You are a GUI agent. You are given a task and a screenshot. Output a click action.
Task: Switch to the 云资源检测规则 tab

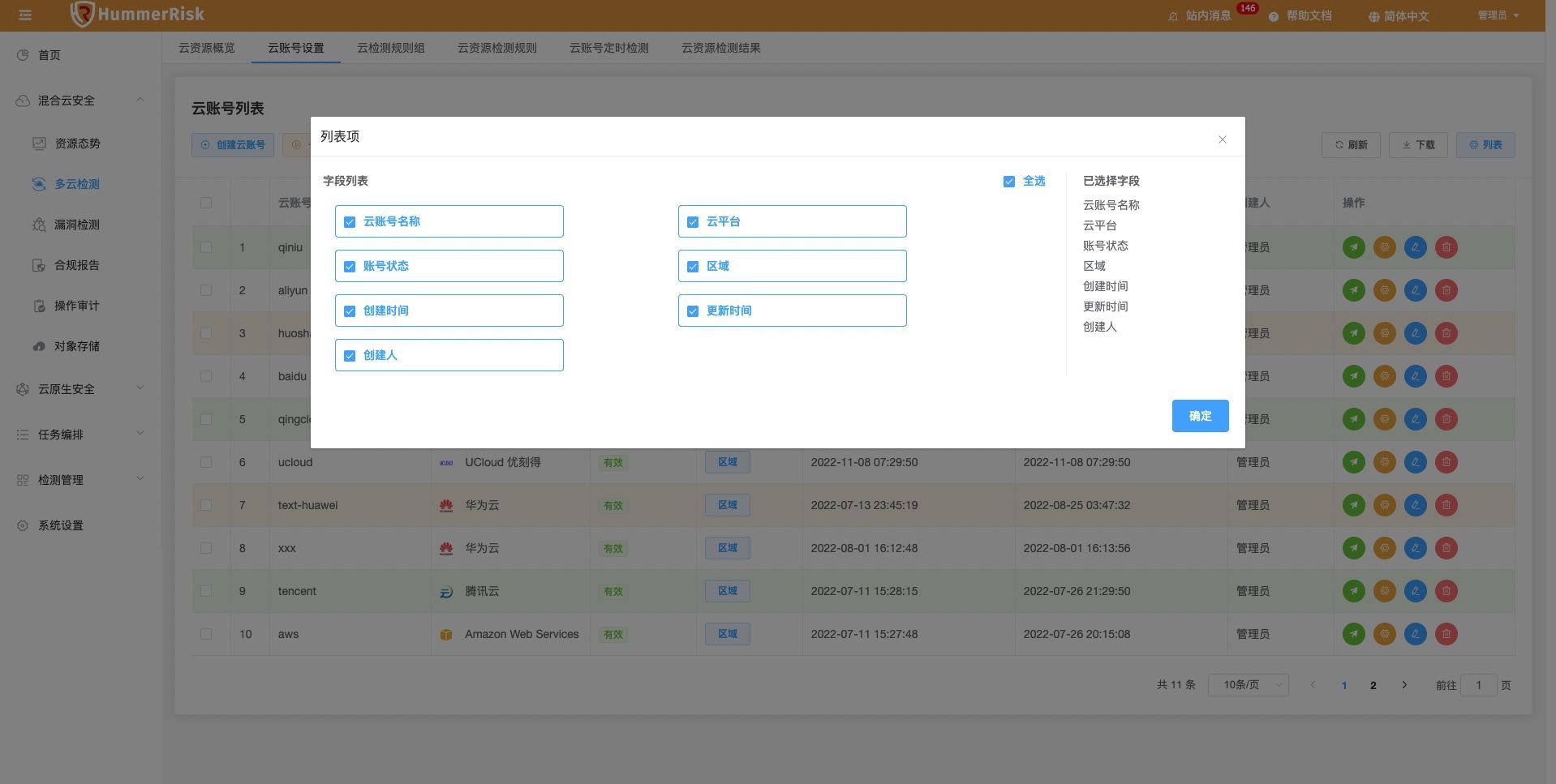(496, 48)
